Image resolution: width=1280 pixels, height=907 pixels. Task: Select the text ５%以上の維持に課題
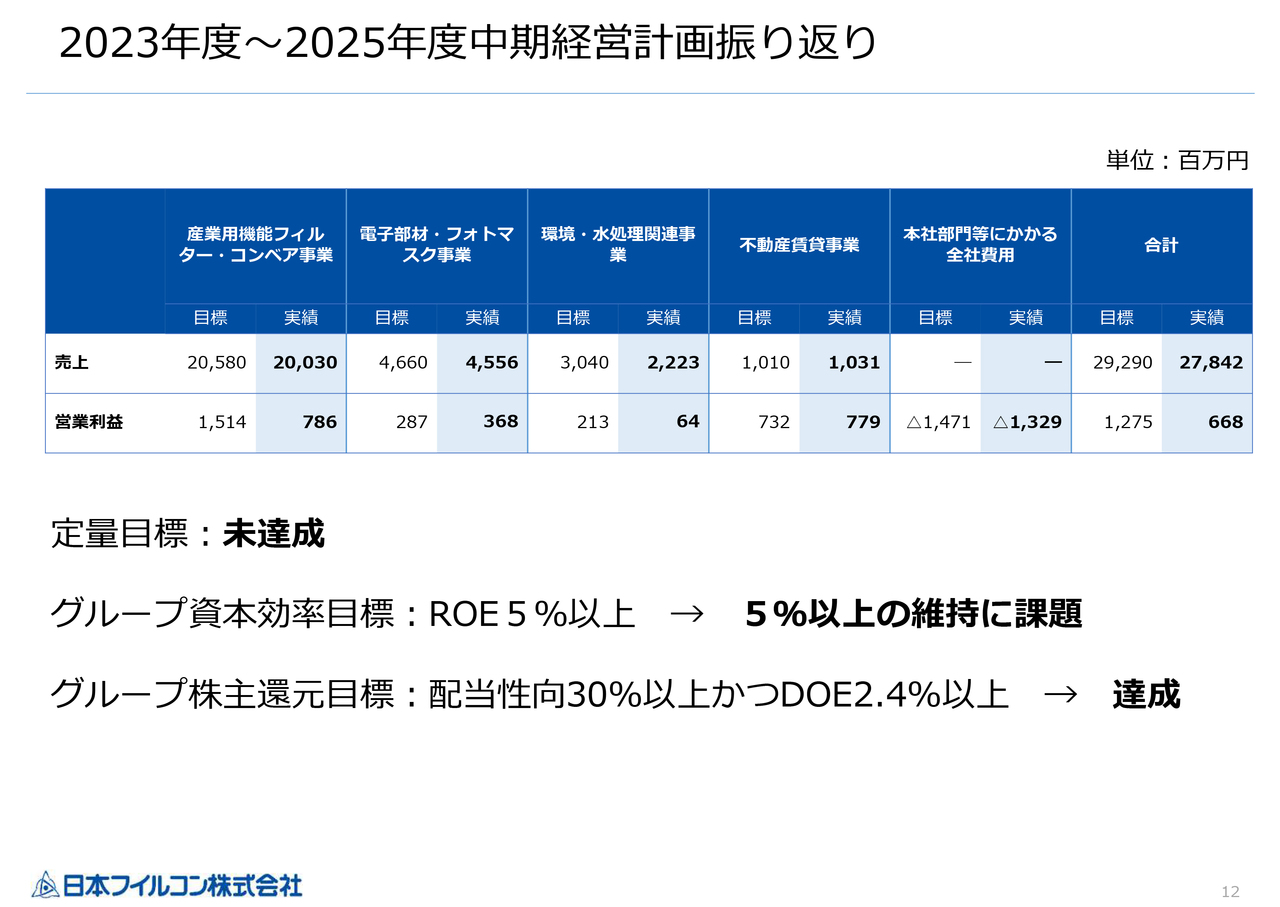pos(913,614)
